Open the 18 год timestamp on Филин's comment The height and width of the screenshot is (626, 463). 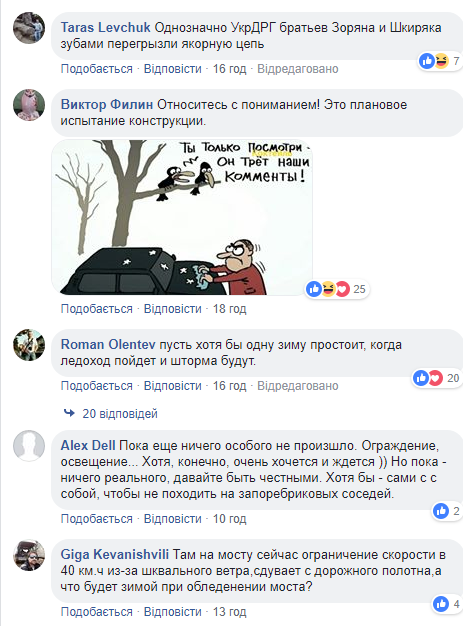230,309
